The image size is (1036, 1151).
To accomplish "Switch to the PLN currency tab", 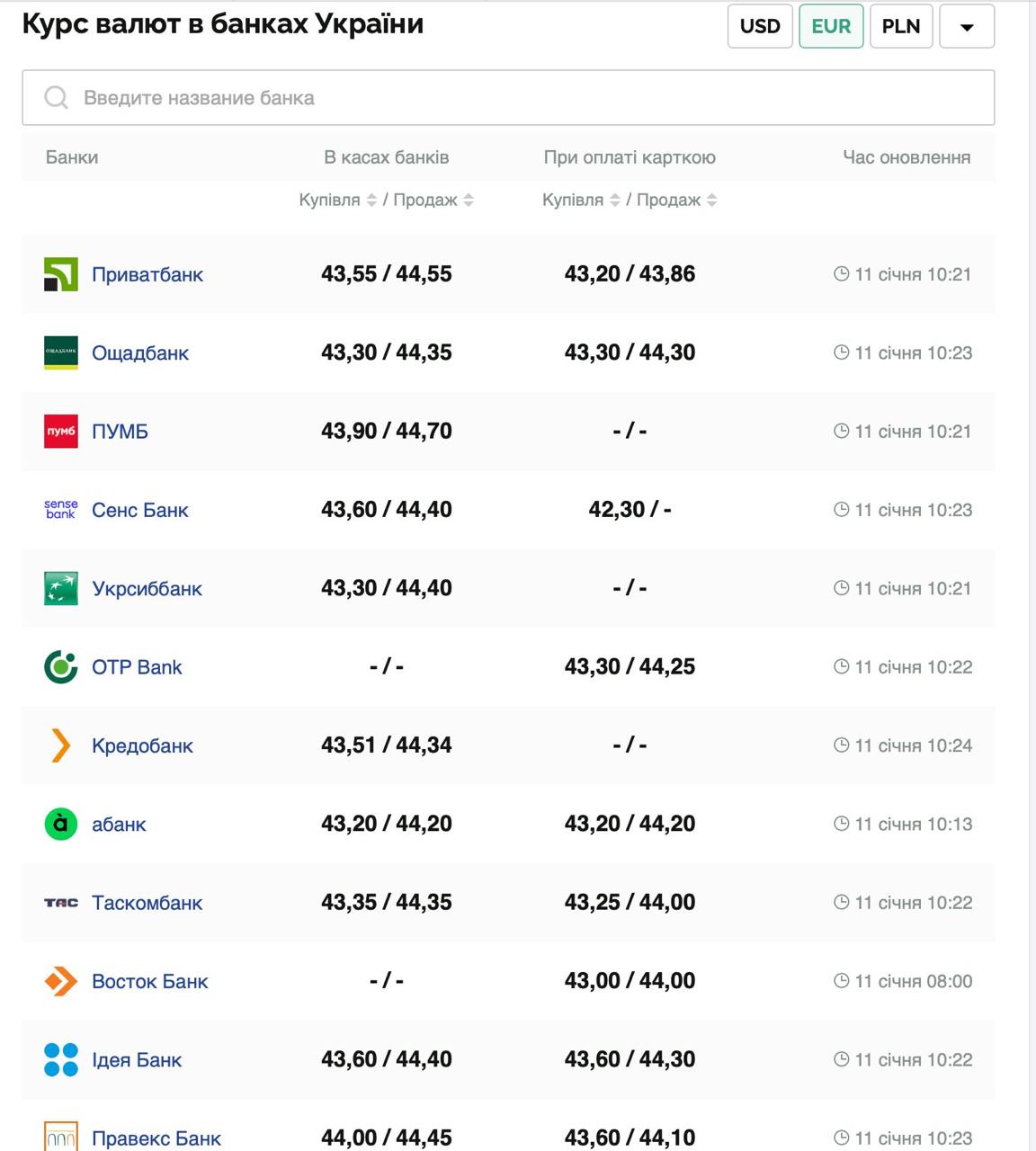I will [x=901, y=26].
